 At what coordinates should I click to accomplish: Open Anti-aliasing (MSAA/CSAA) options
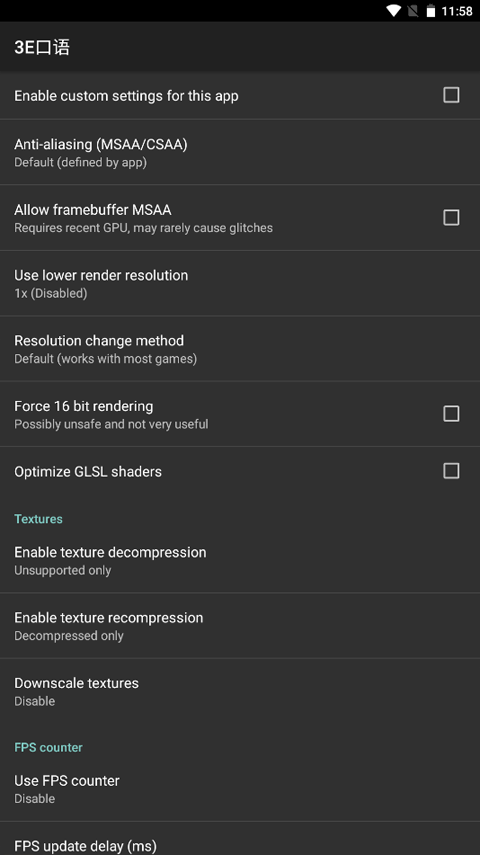tap(240, 152)
